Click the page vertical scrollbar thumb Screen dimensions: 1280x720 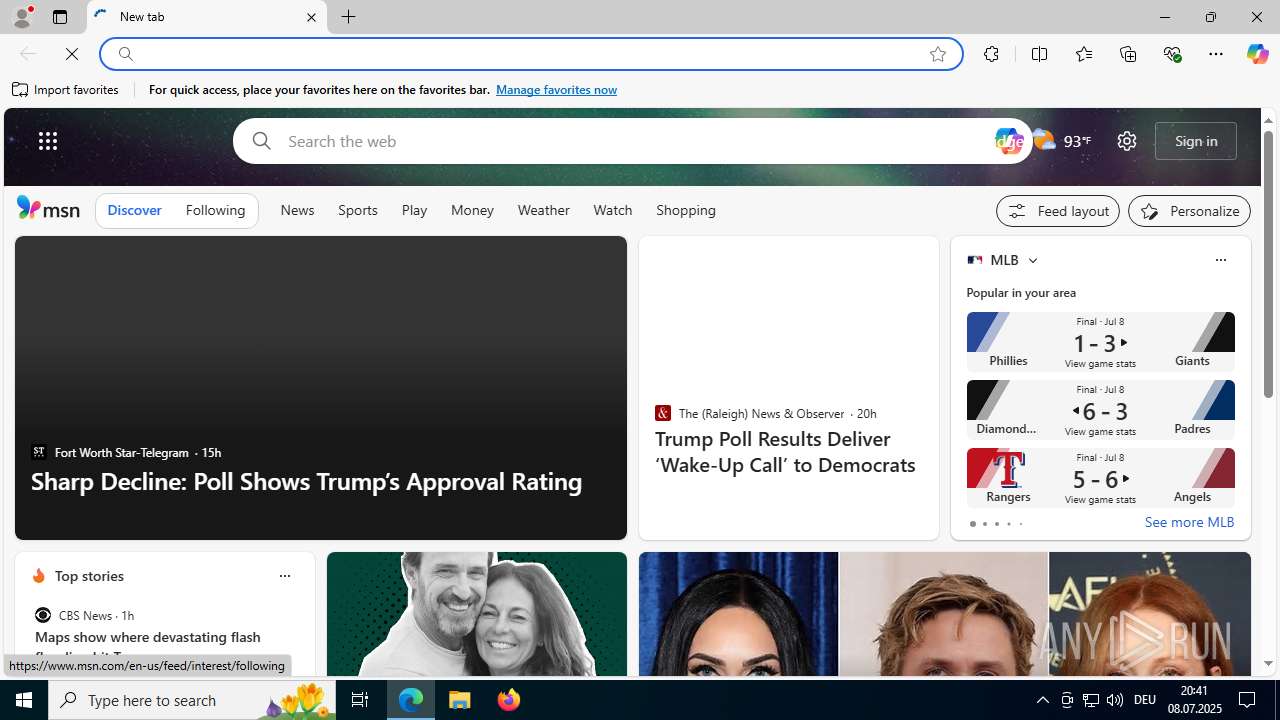coord(1268,264)
